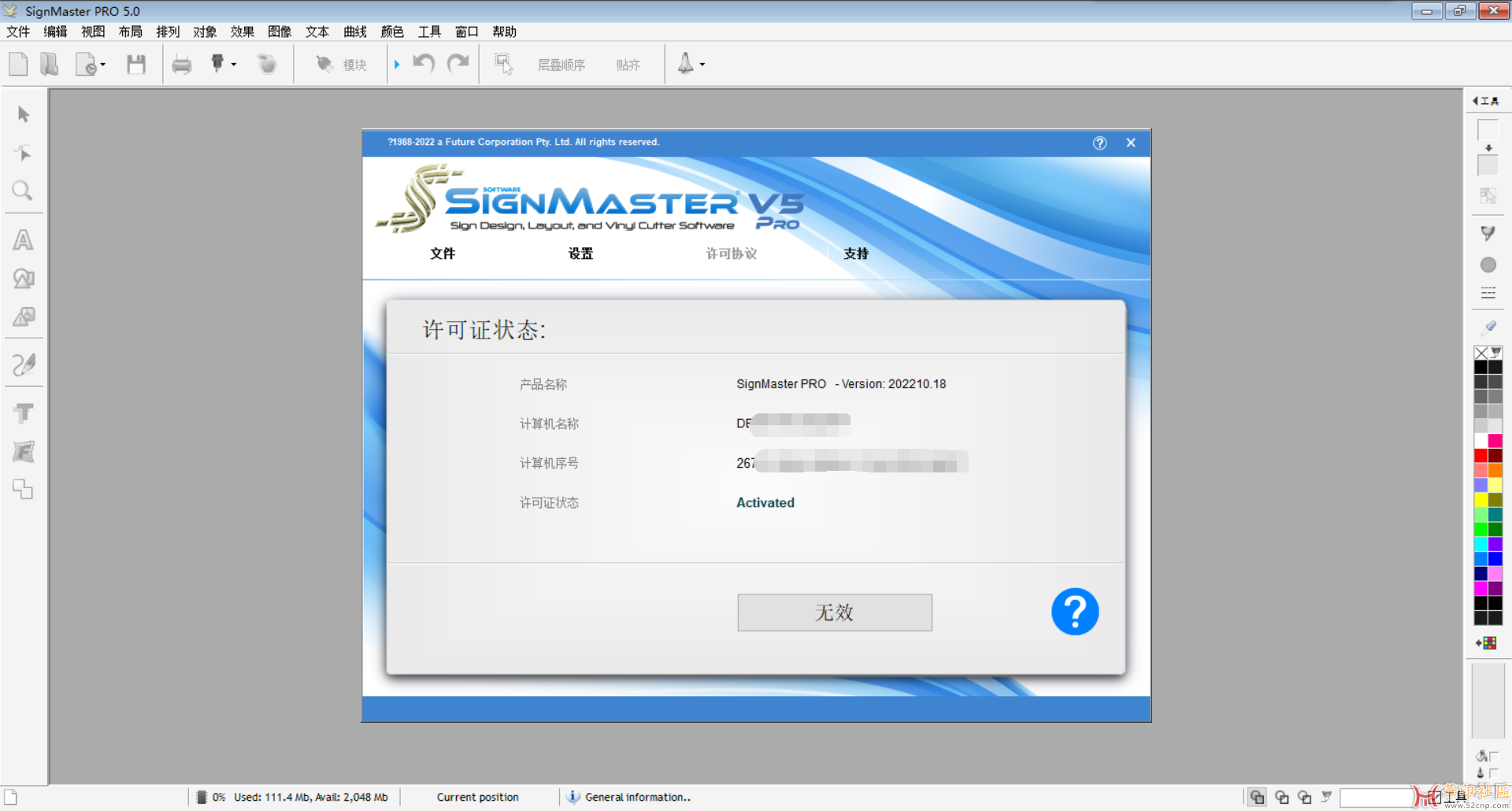1512x811 pixels.
Task: Select the pen drawing tool
Action: [24, 364]
